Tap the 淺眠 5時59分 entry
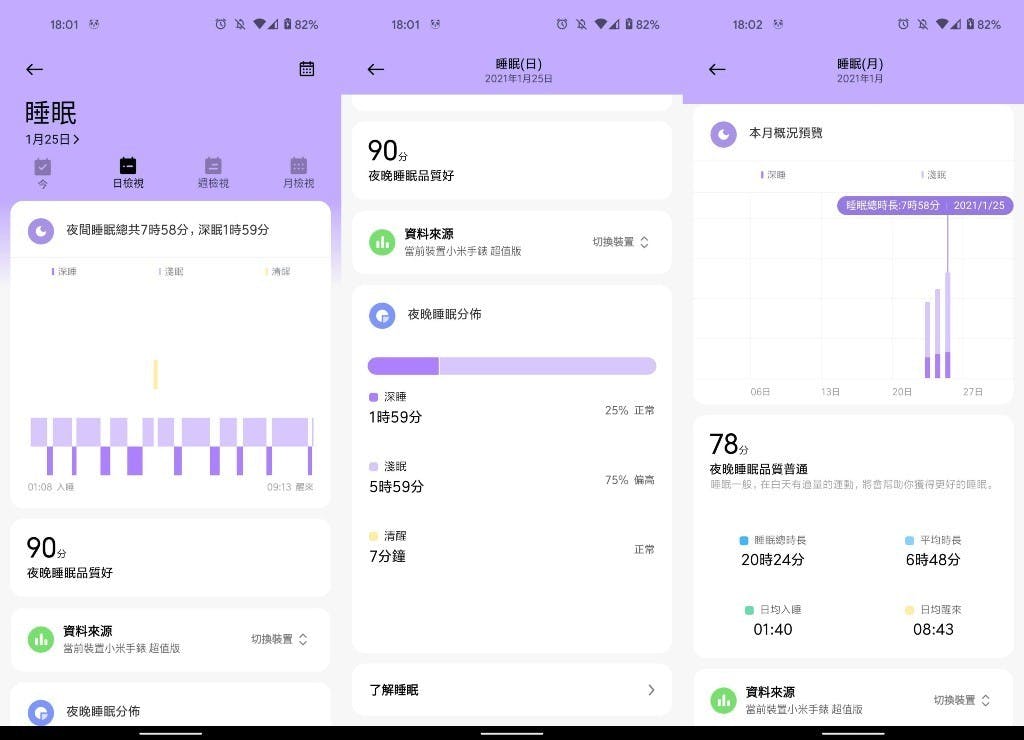The height and width of the screenshot is (740, 1024). click(396, 479)
